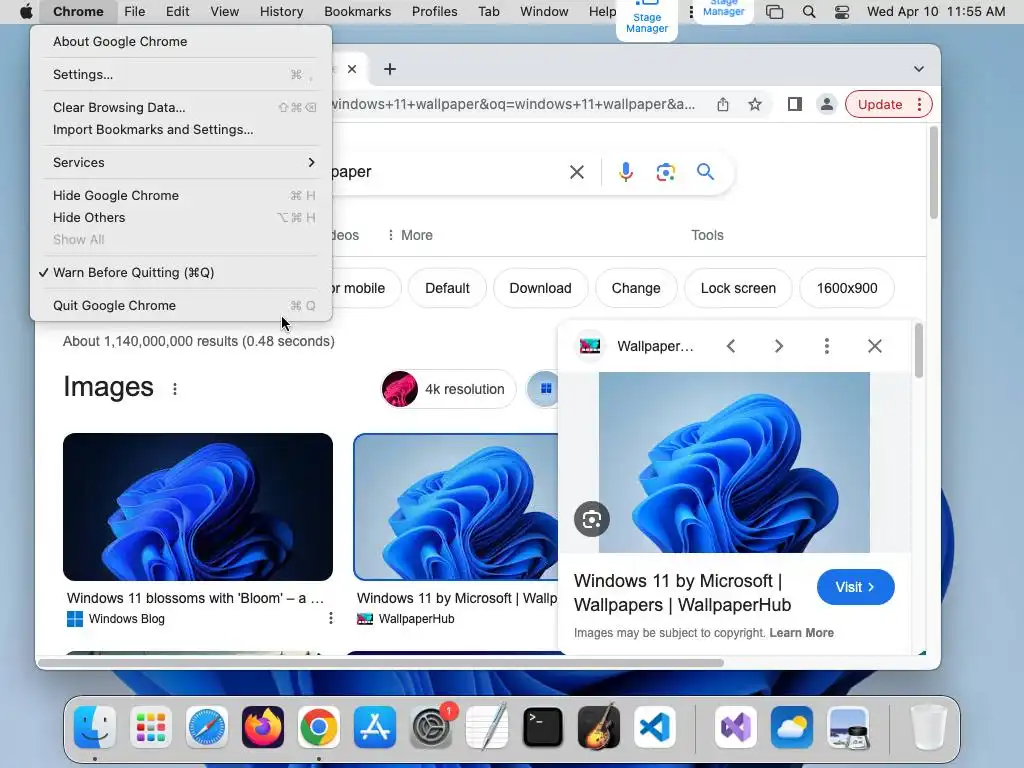Screen dimensions: 1024x768
Task: Open the Tools search option
Action: (x=707, y=235)
